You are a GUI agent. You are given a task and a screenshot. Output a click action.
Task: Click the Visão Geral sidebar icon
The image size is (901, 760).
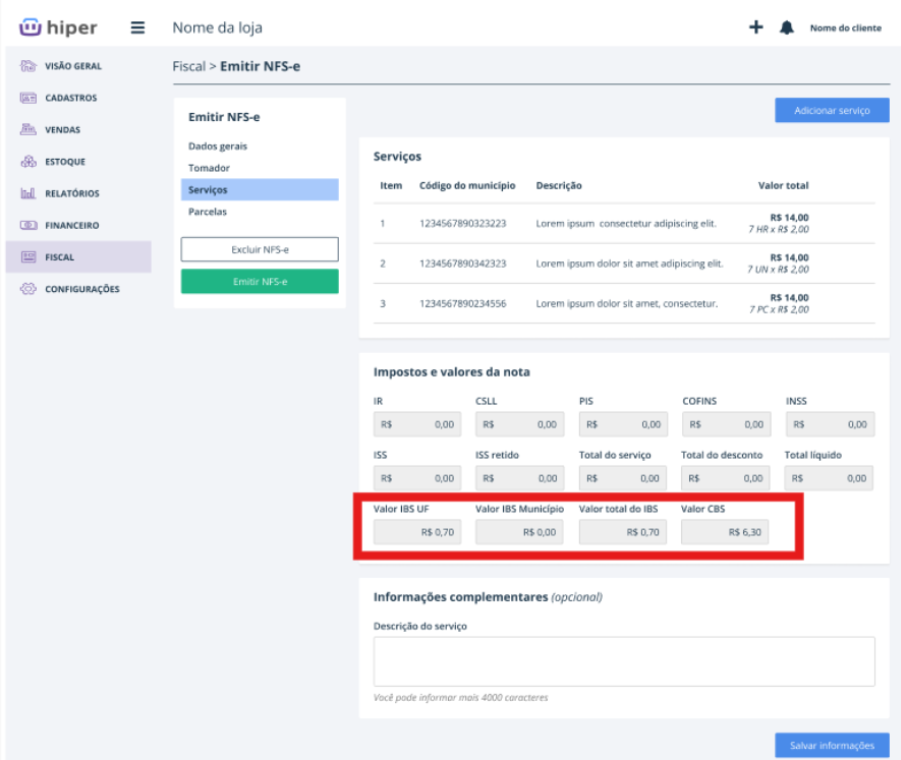coord(28,66)
